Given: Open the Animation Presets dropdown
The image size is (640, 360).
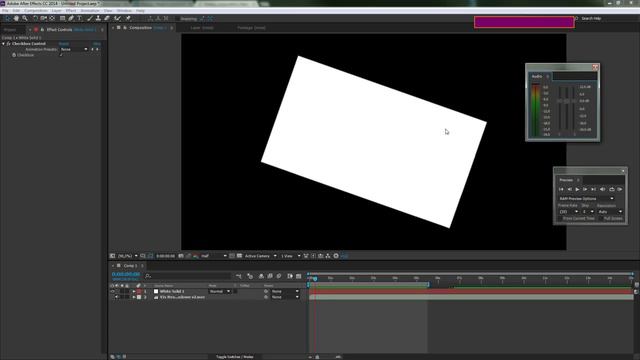Looking at the screenshot, I should [x=74, y=49].
